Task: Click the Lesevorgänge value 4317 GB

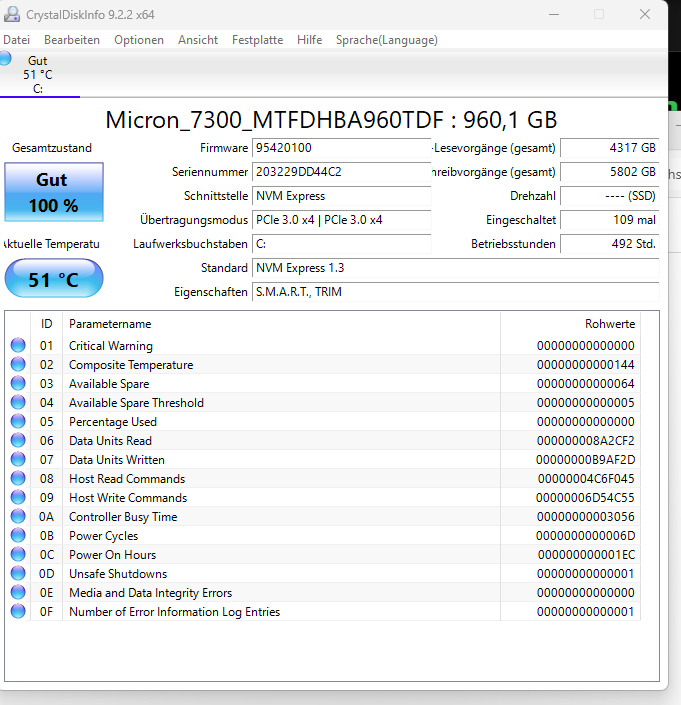Action: coord(610,148)
